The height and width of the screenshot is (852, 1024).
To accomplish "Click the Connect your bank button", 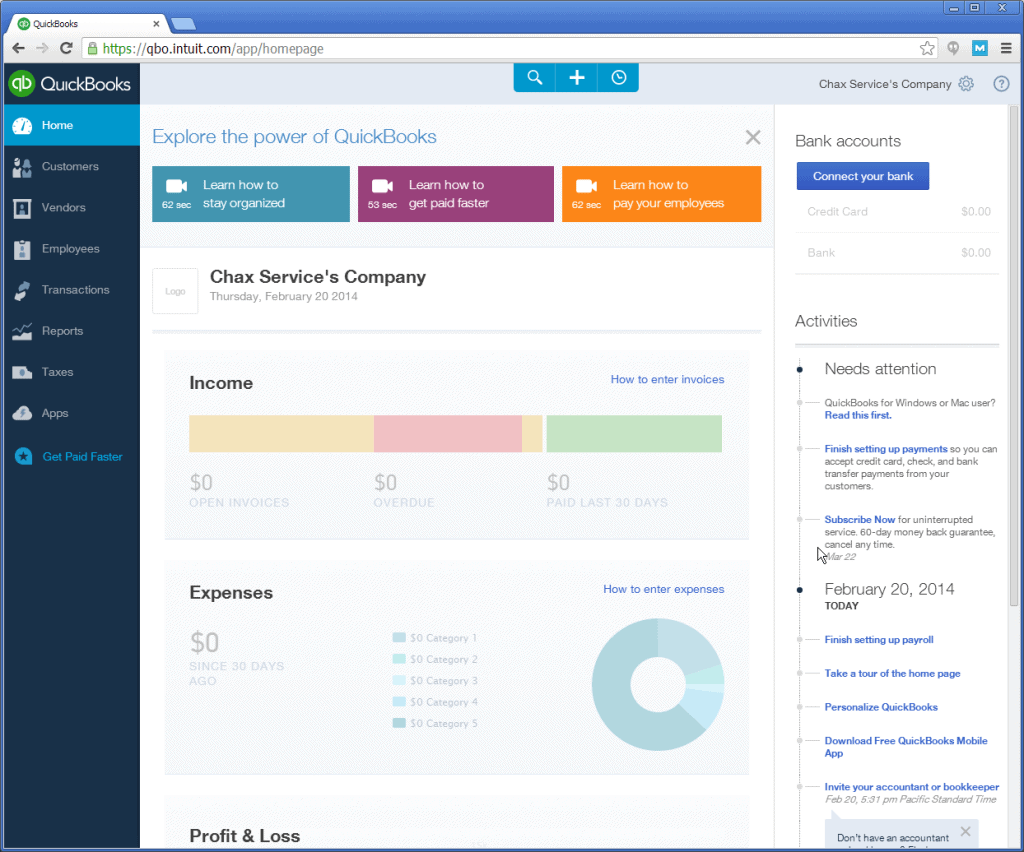I will 863,176.
